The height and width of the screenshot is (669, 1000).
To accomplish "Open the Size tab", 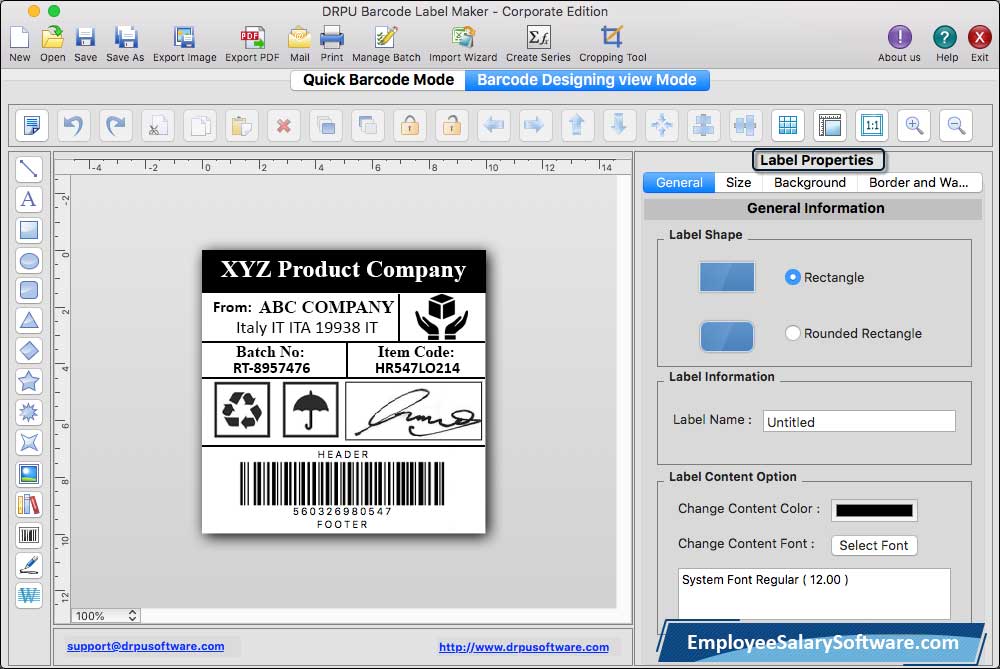I will (x=739, y=182).
